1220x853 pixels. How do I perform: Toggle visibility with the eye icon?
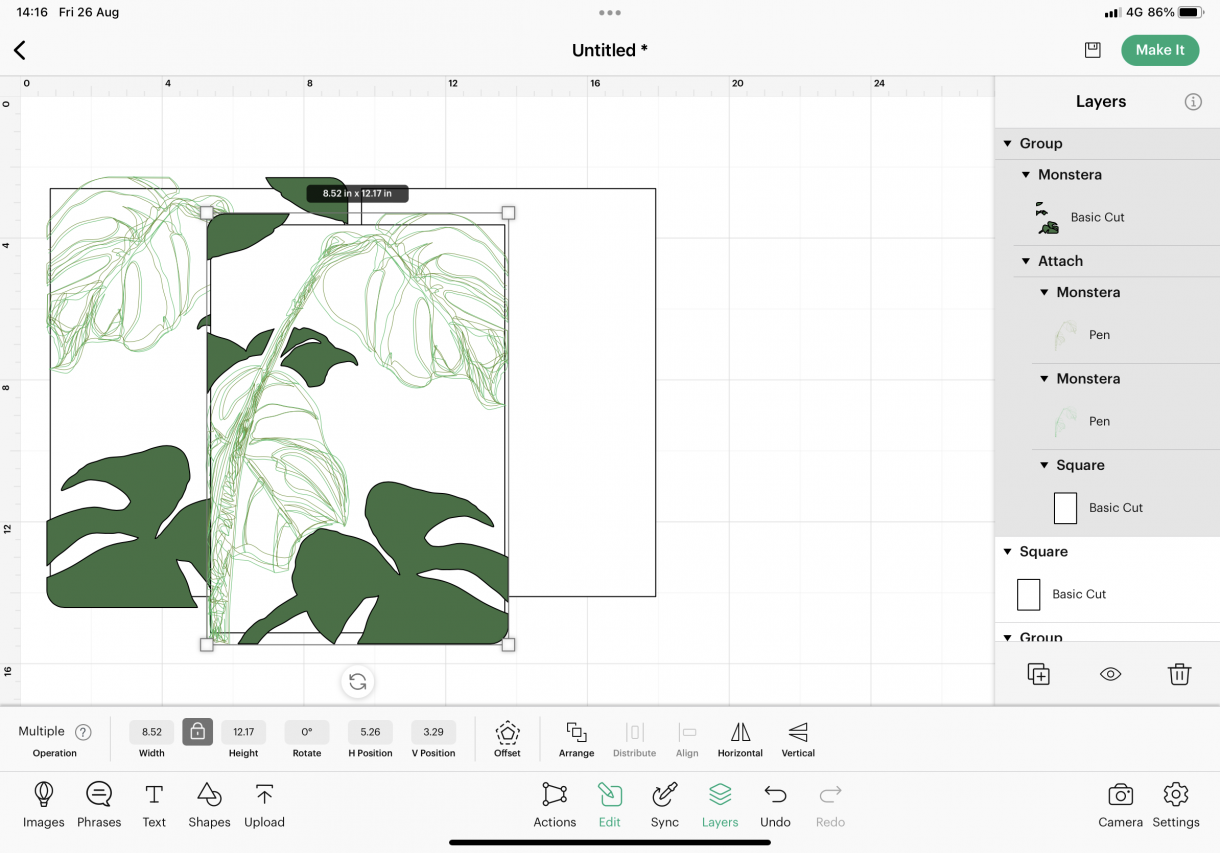coord(1110,674)
